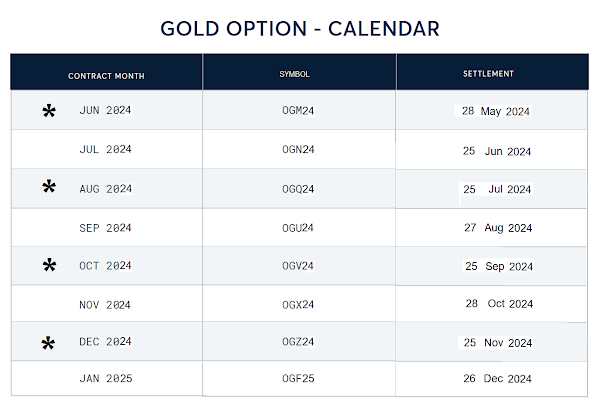This screenshot has height=406, width=600.
Task: Select the asterisk marker for OCT 2024
Action: point(49,265)
